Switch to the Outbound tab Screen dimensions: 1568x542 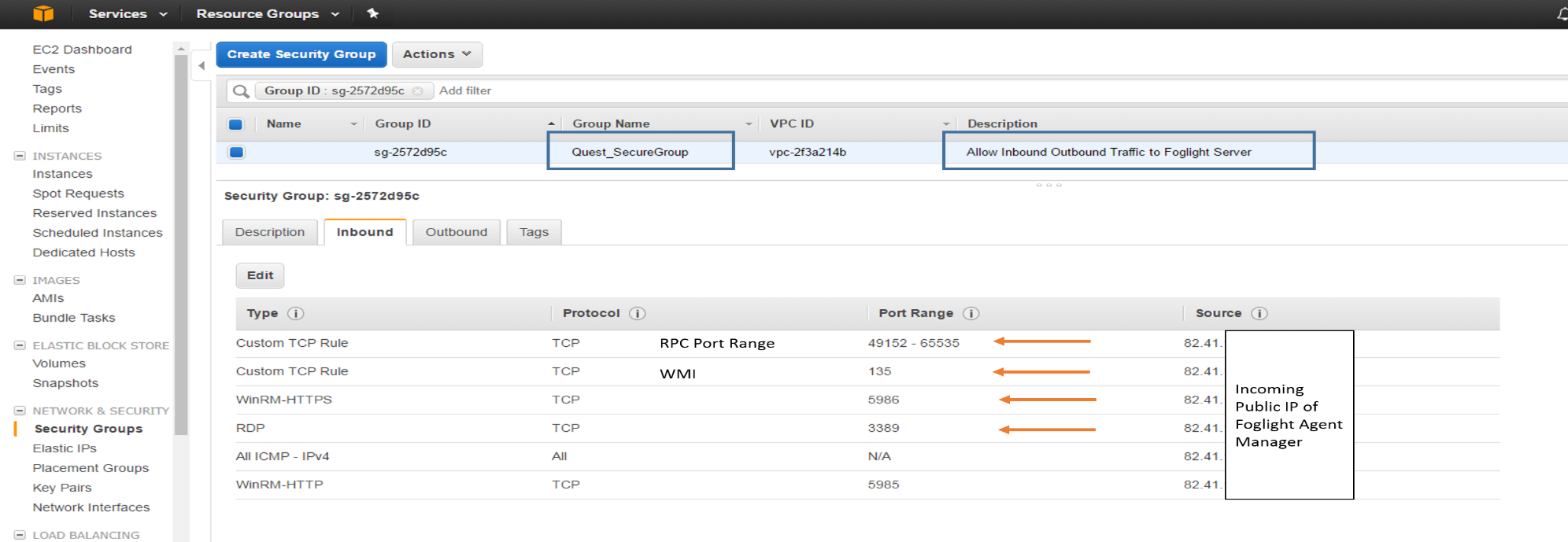(x=456, y=232)
